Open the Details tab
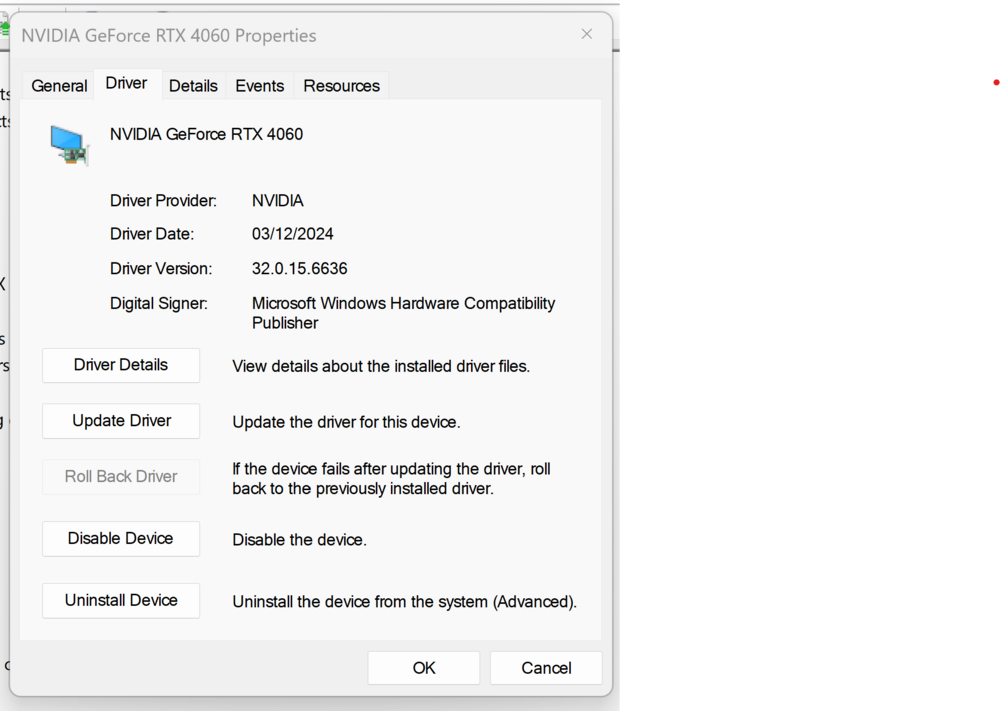The width and height of the screenshot is (1000, 711). (193, 86)
